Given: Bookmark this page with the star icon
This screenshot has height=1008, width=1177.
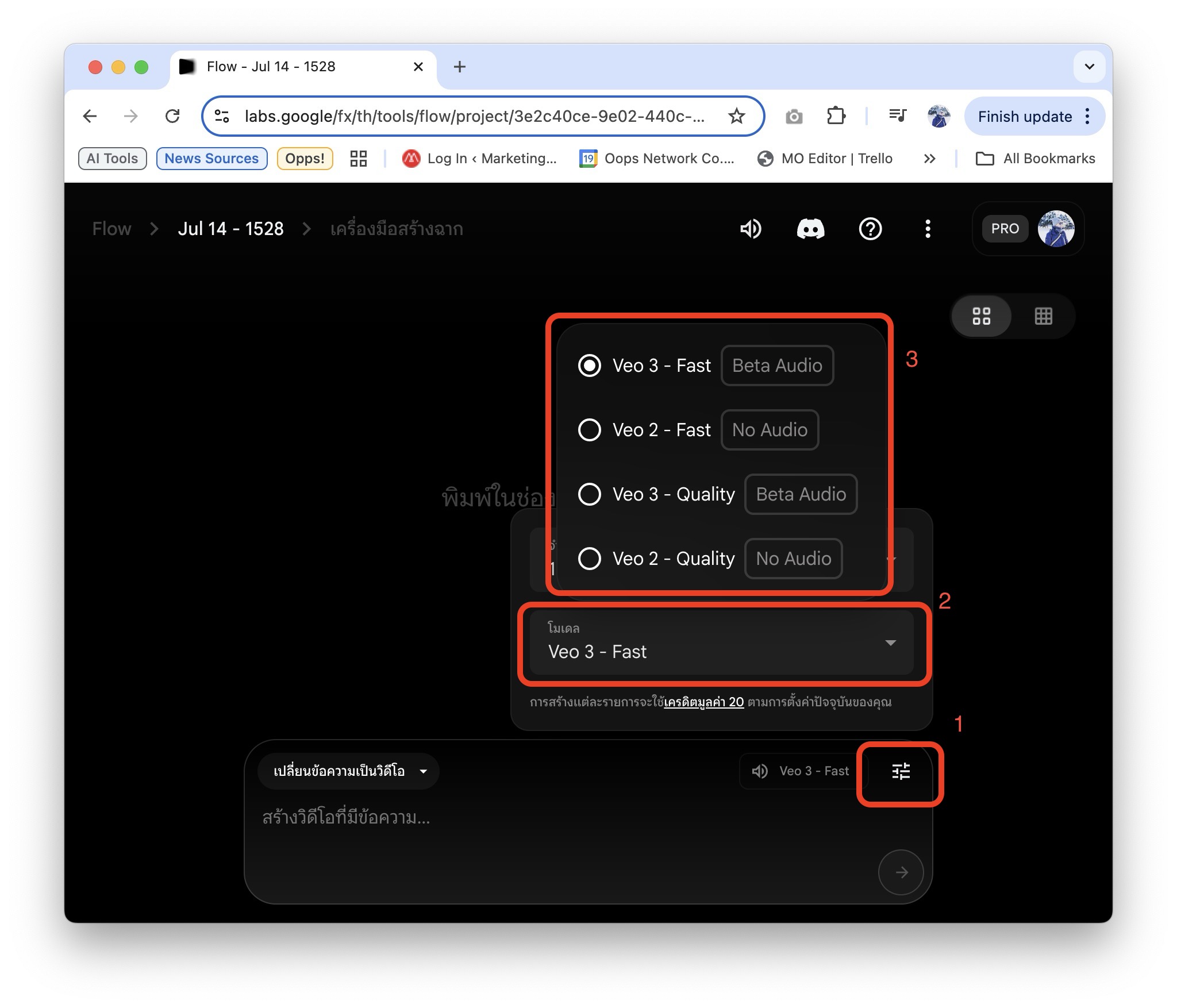Looking at the screenshot, I should [x=736, y=117].
